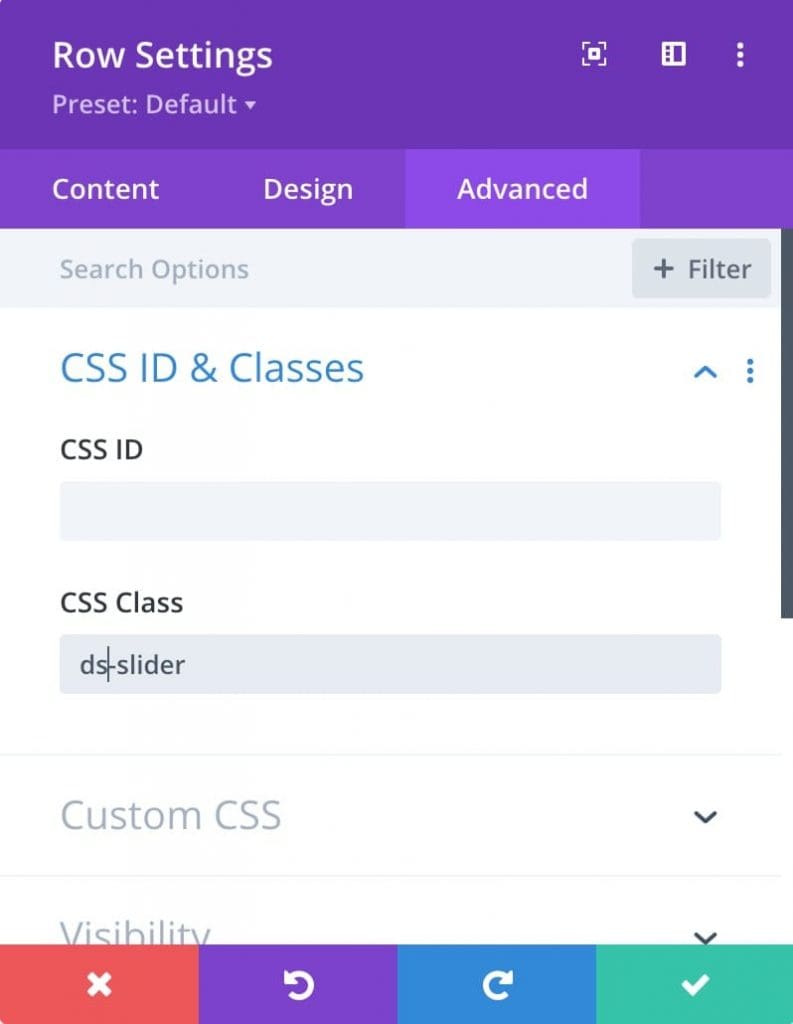The height and width of the screenshot is (1024, 793).
Task: Open the Preset: Default dropdown
Action: (x=154, y=104)
